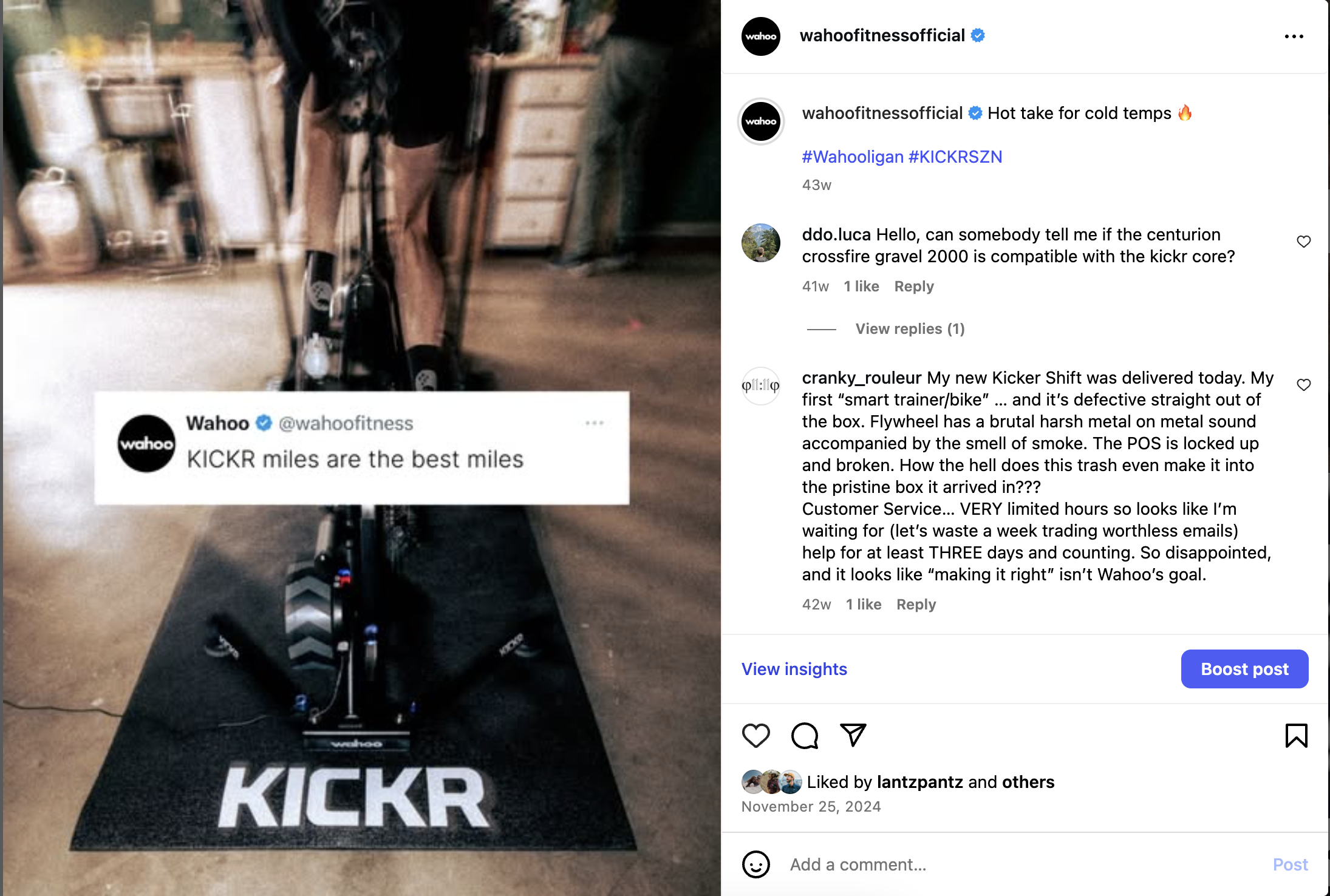Reply to ddo.luca's comment
The image size is (1330, 896).
point(914,287)
